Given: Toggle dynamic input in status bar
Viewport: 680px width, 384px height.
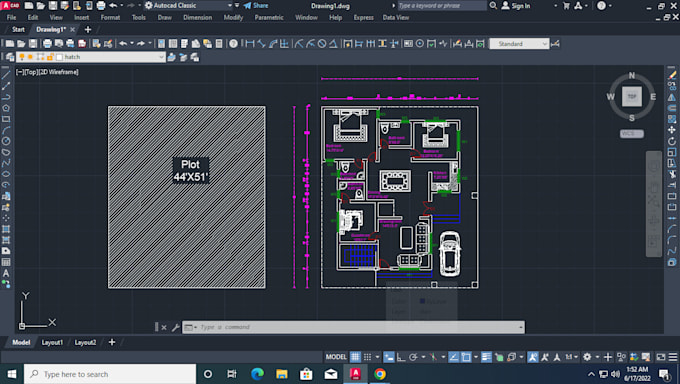Looking at the screenshot, I should (x=389, y=357).
